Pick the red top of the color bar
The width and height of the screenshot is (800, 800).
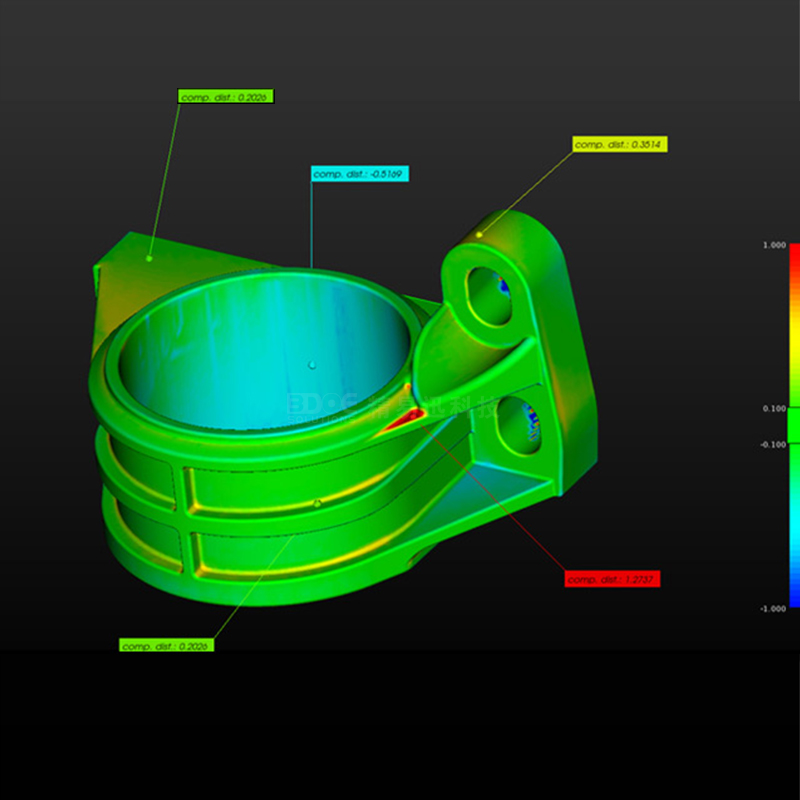tap(794, 252)
